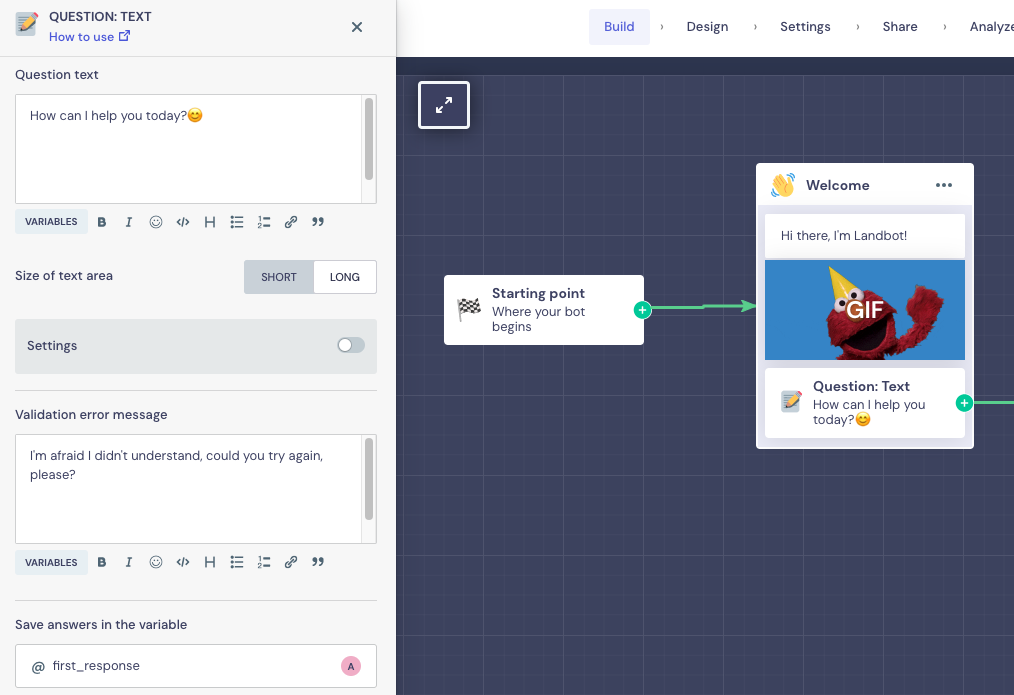Open the Settings tab in top navigation

(x=805, y=27)
